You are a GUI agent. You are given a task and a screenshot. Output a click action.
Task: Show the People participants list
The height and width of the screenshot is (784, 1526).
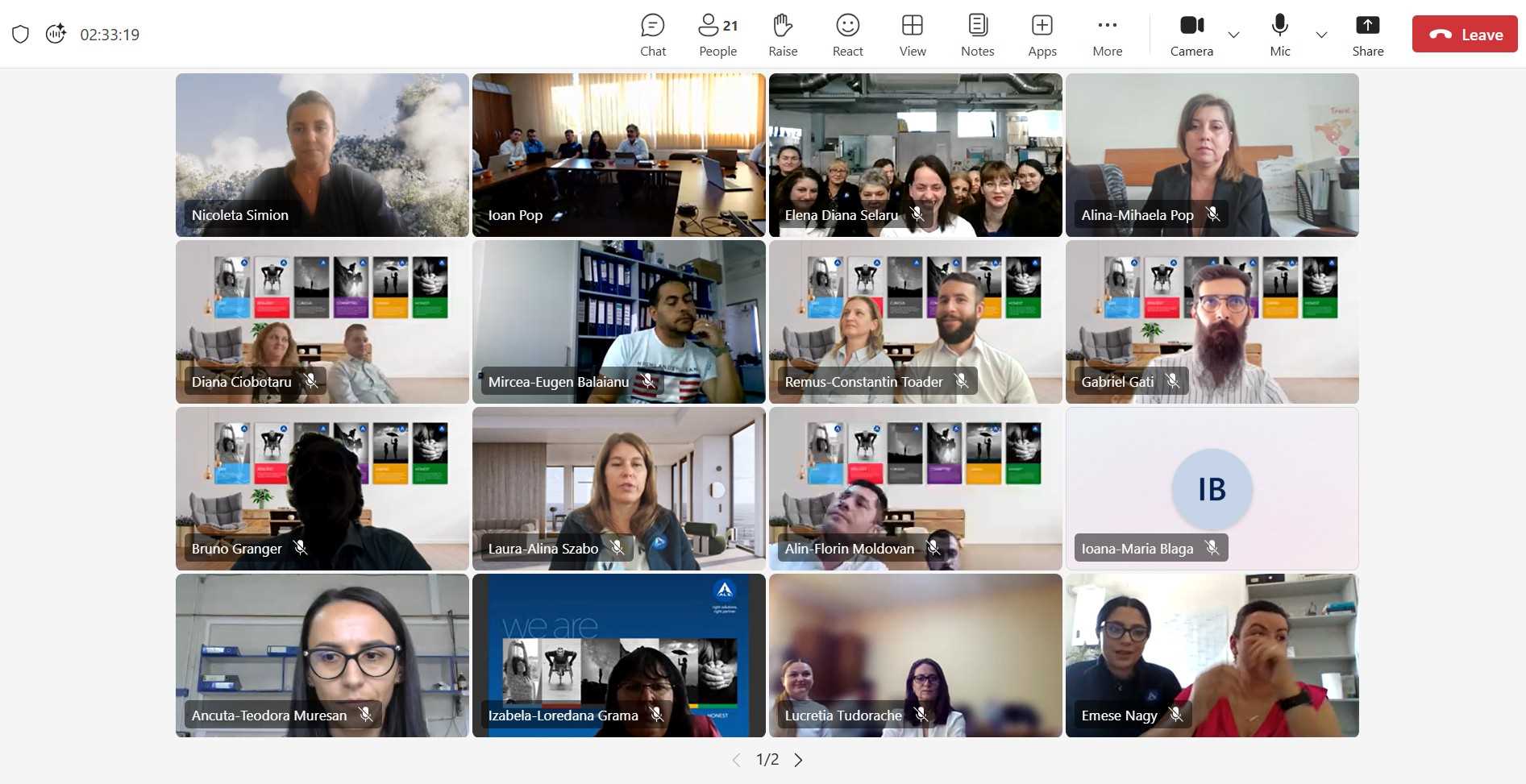(x=717, y=35)
